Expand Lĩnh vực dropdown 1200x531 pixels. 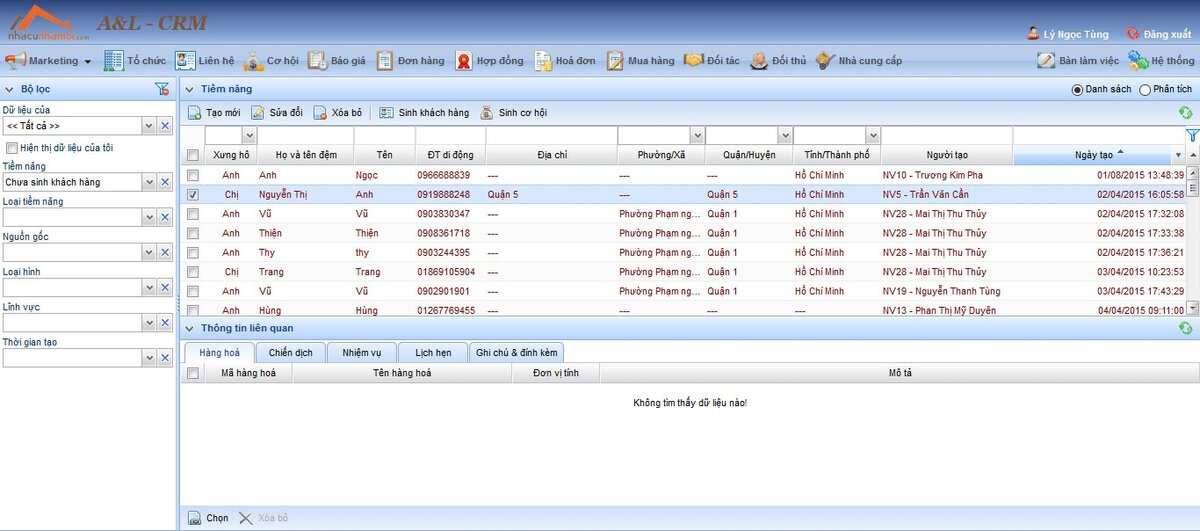click(x=149, y=322)
